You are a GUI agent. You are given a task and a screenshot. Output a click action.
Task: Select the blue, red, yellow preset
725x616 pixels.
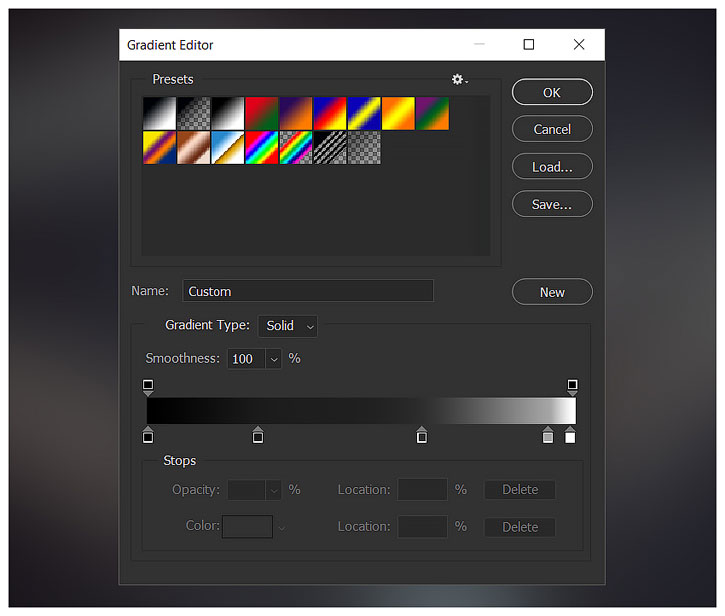(x=330, y=113)
